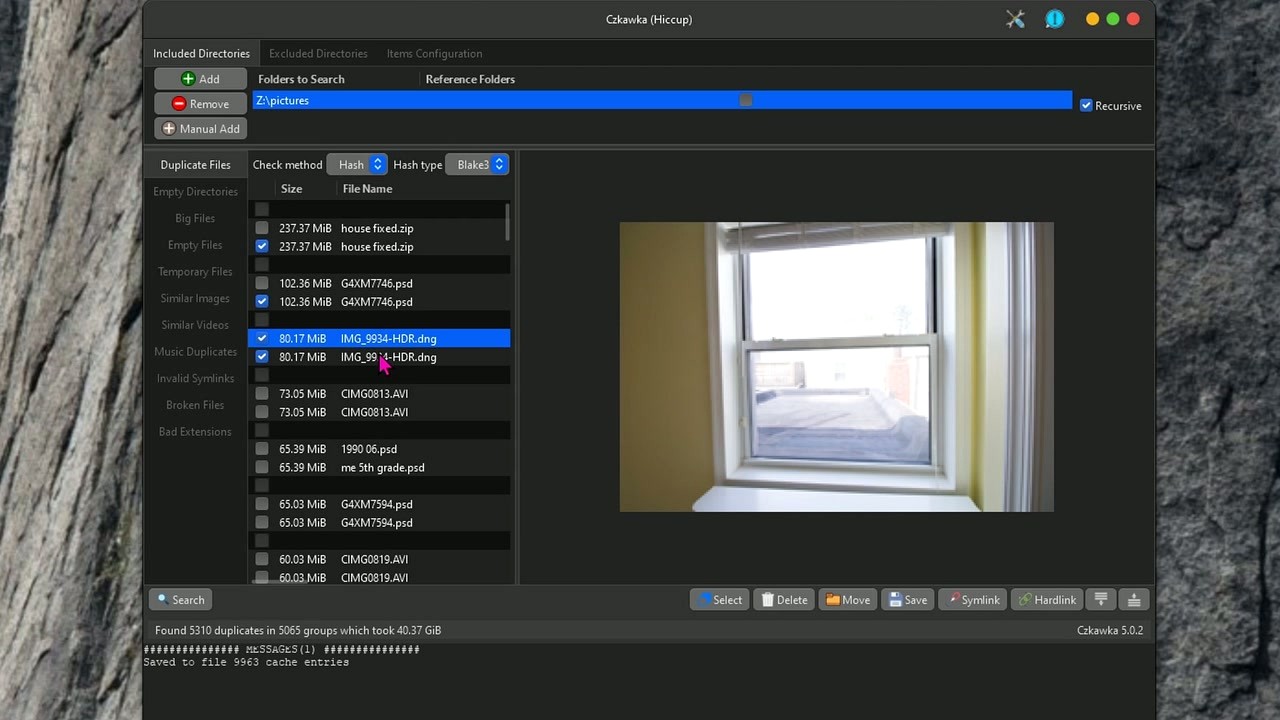Disable the Recursive search checkbox
Viewport: 1280px width, 720px height.
[1086, 105]
